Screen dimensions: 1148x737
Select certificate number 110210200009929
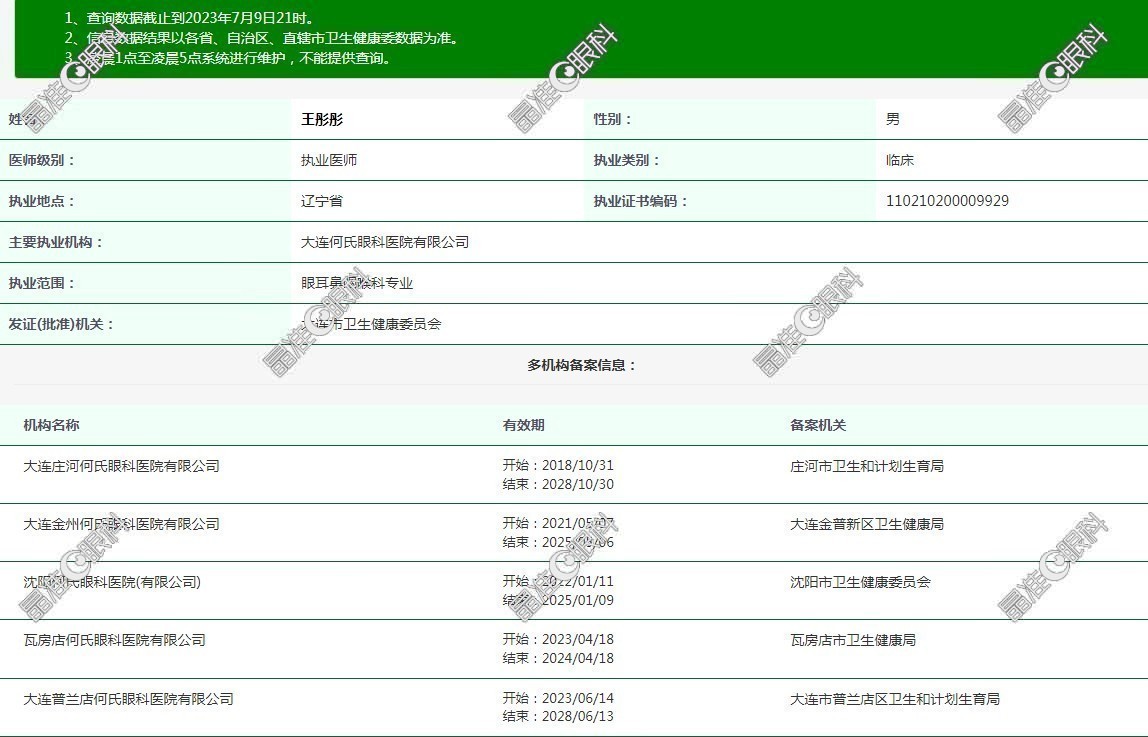pos(947,201)
